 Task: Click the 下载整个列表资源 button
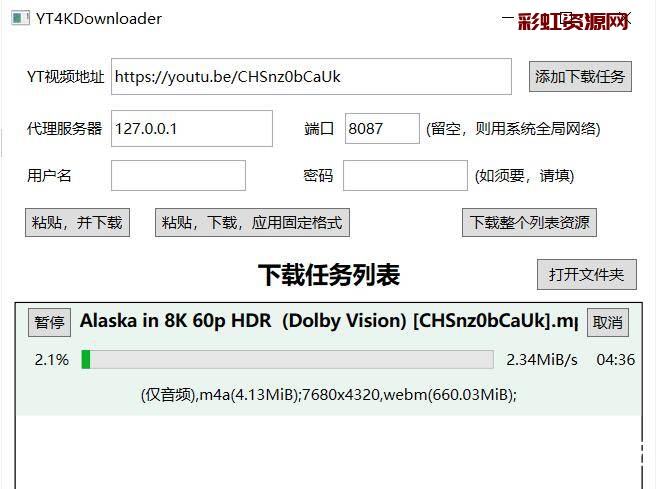[529, 222]
